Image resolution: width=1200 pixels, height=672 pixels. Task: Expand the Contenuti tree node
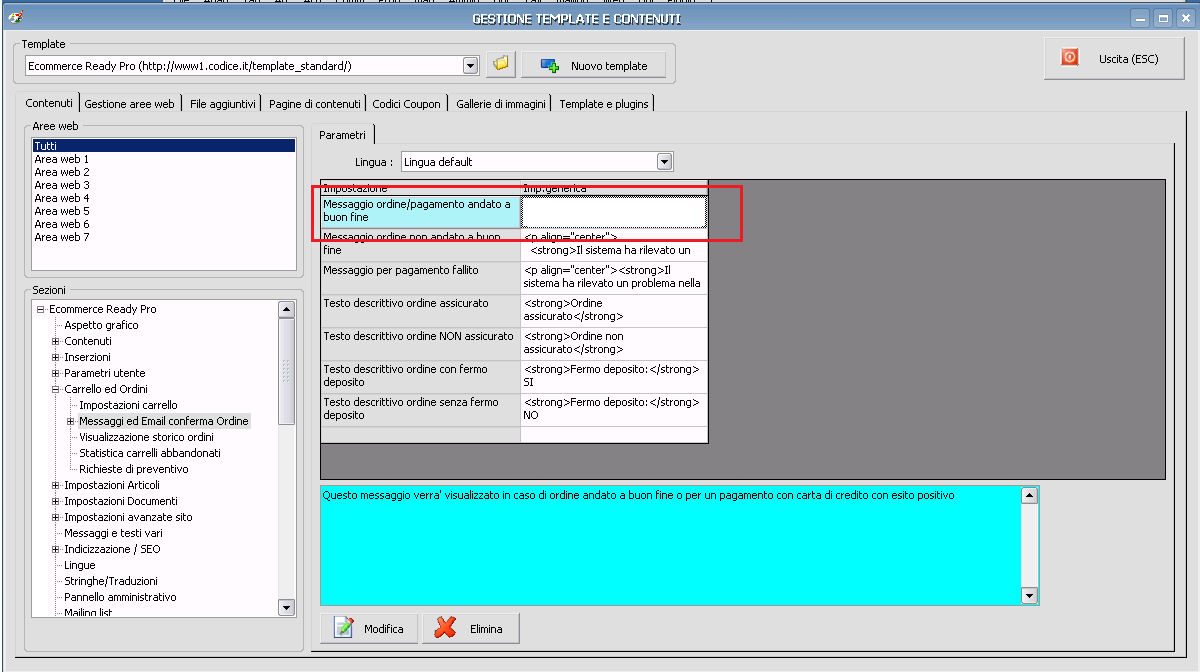(56, 341)
